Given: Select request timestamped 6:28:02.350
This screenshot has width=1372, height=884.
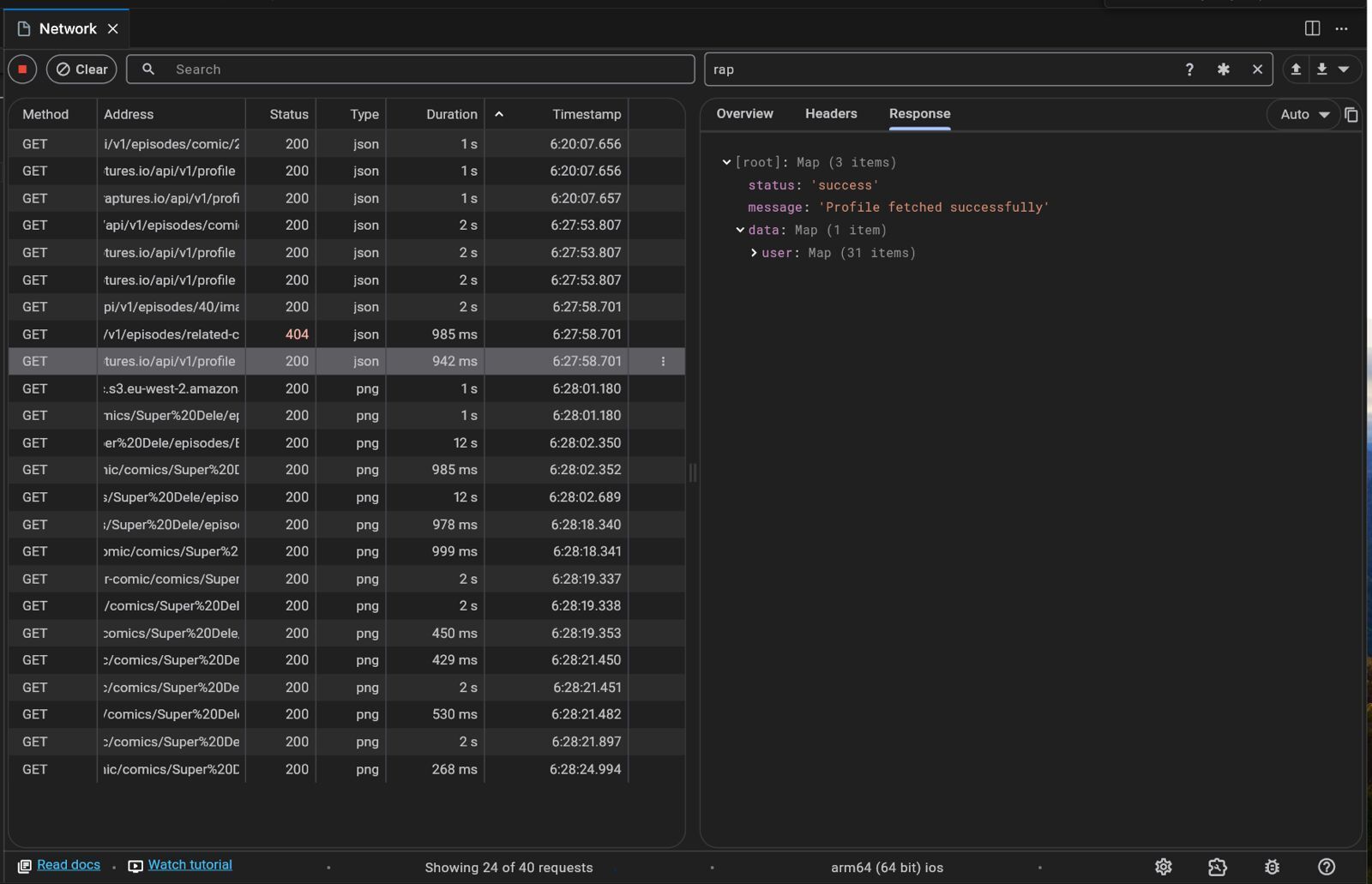Looking at the screenshot, I should click(346, 442).
